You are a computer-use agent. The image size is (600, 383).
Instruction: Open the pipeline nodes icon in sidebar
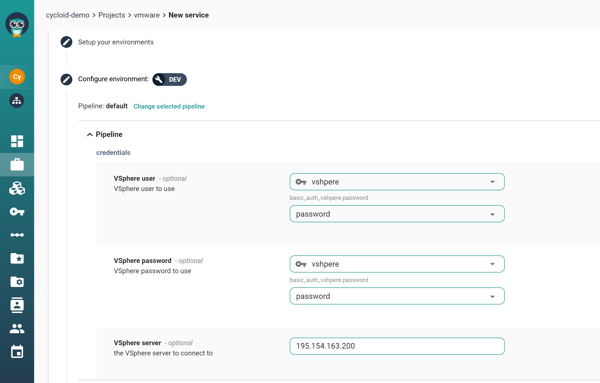tap(17, 235)
